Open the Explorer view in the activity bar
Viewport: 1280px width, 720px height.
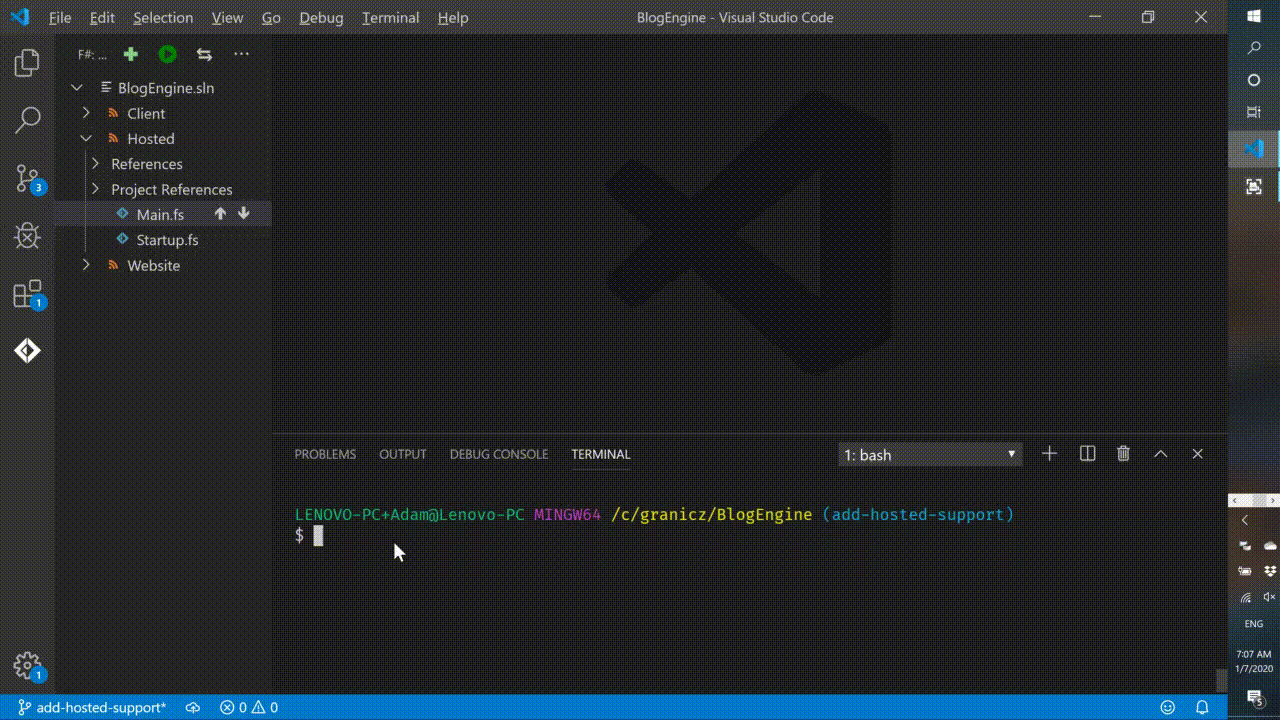pyautogui.click(x=27, y=63)
